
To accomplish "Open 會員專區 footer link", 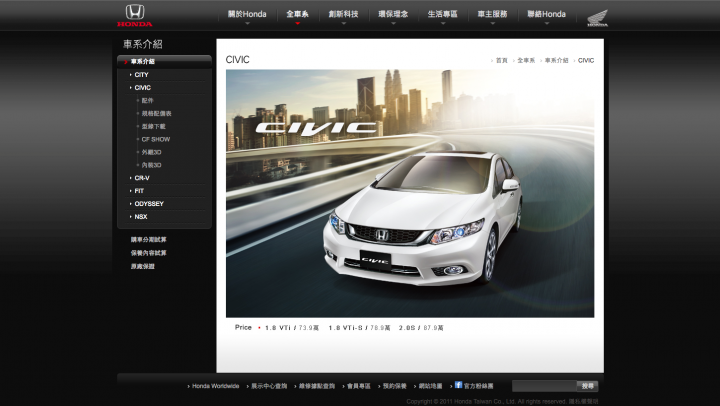I will pyautogui.click(x=359, y=386).
